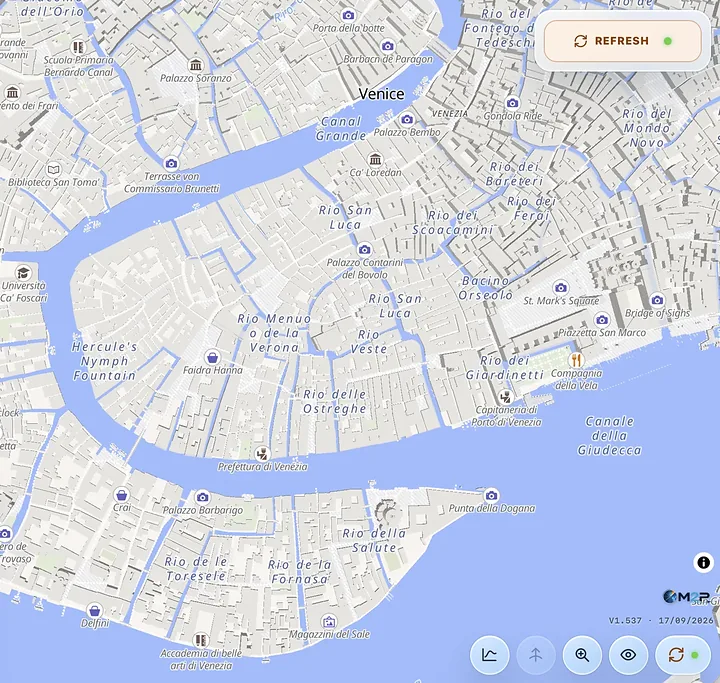This screenshot has height=683, width=720.
Task: Select the Palazzo Bembo camera marker
Action: pos(407,119)
